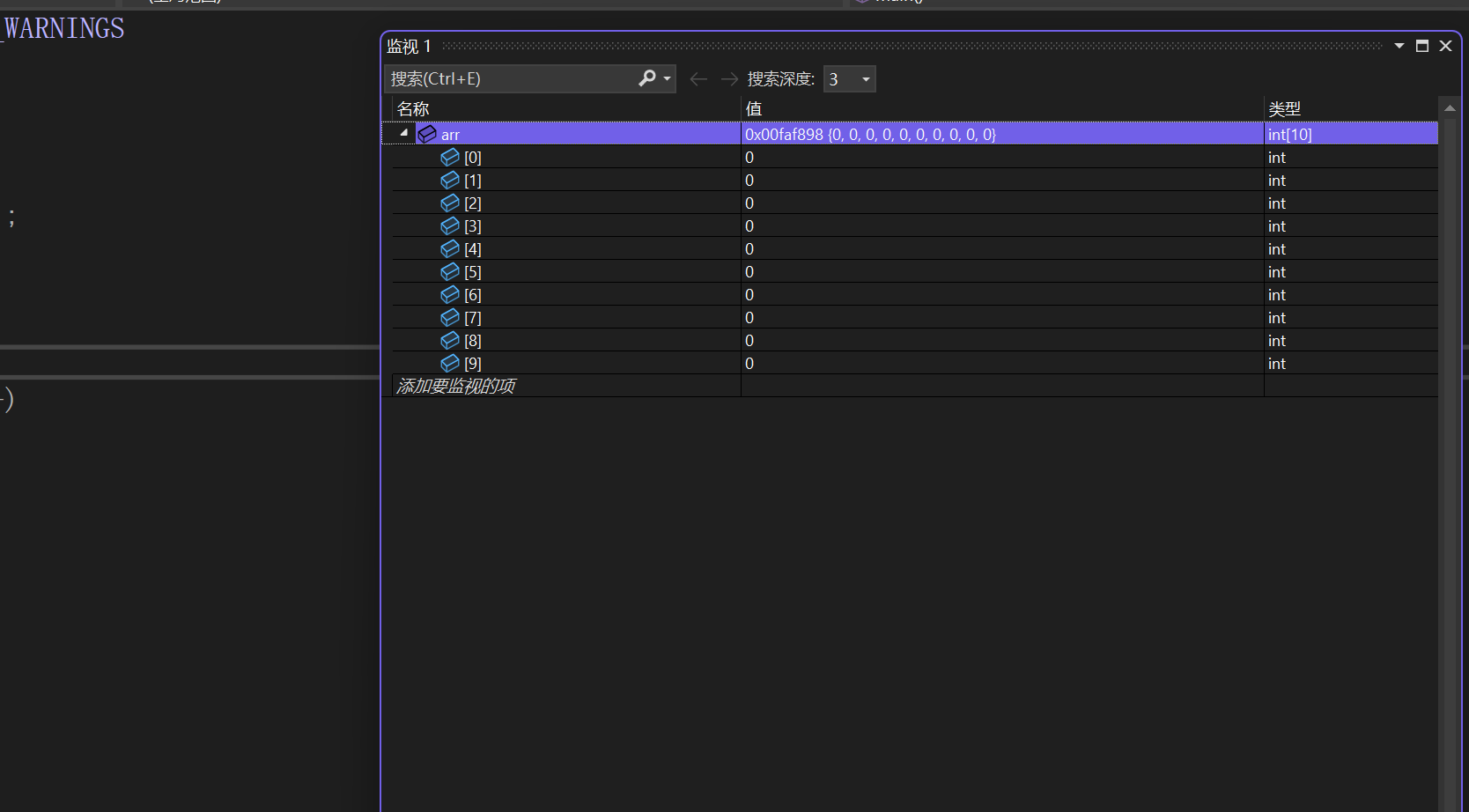Select the [5] element row name
The height and width of the screenshot is (812, 1469).
tap(473, 272)
